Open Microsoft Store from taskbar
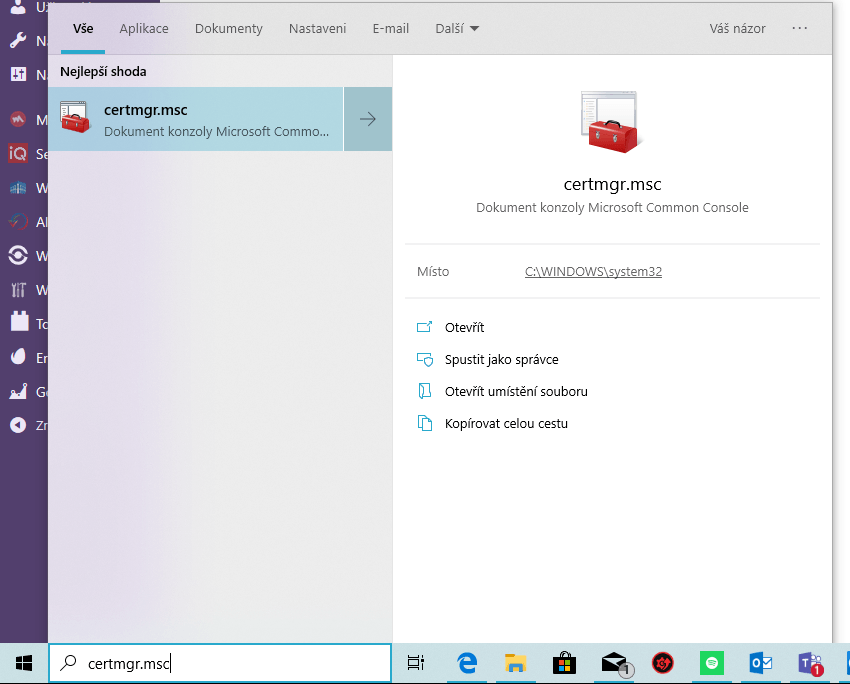The width and height of the screenshot is (850, 684). 564,663
